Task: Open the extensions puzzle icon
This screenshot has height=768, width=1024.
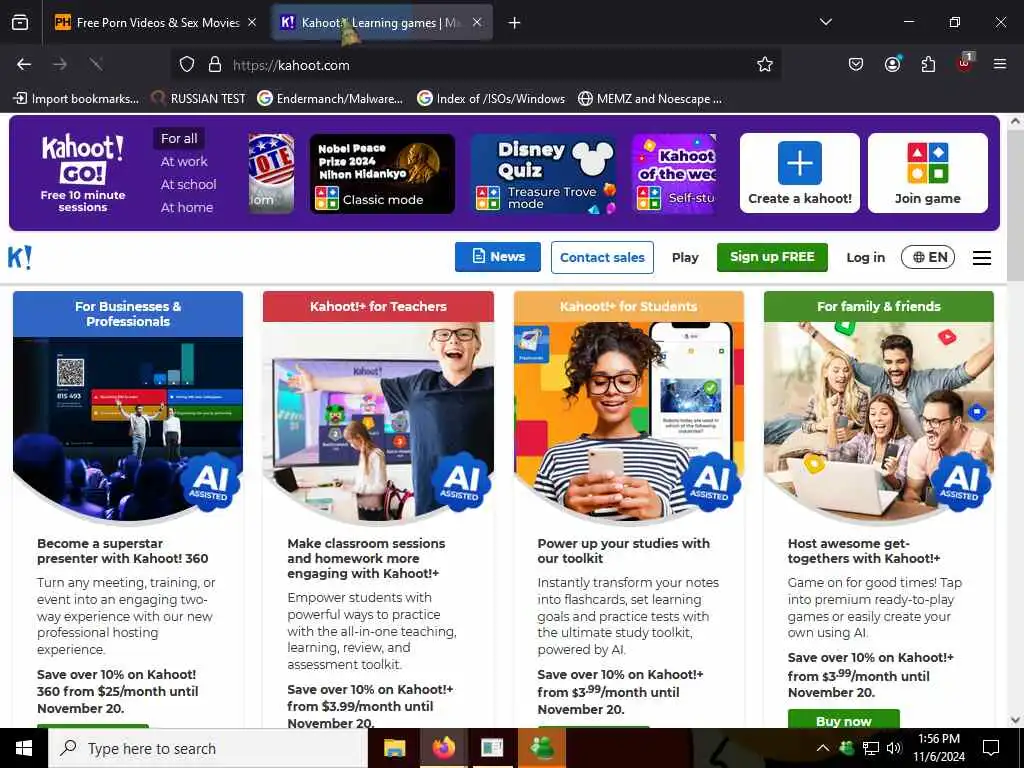Action: point(928,64)
